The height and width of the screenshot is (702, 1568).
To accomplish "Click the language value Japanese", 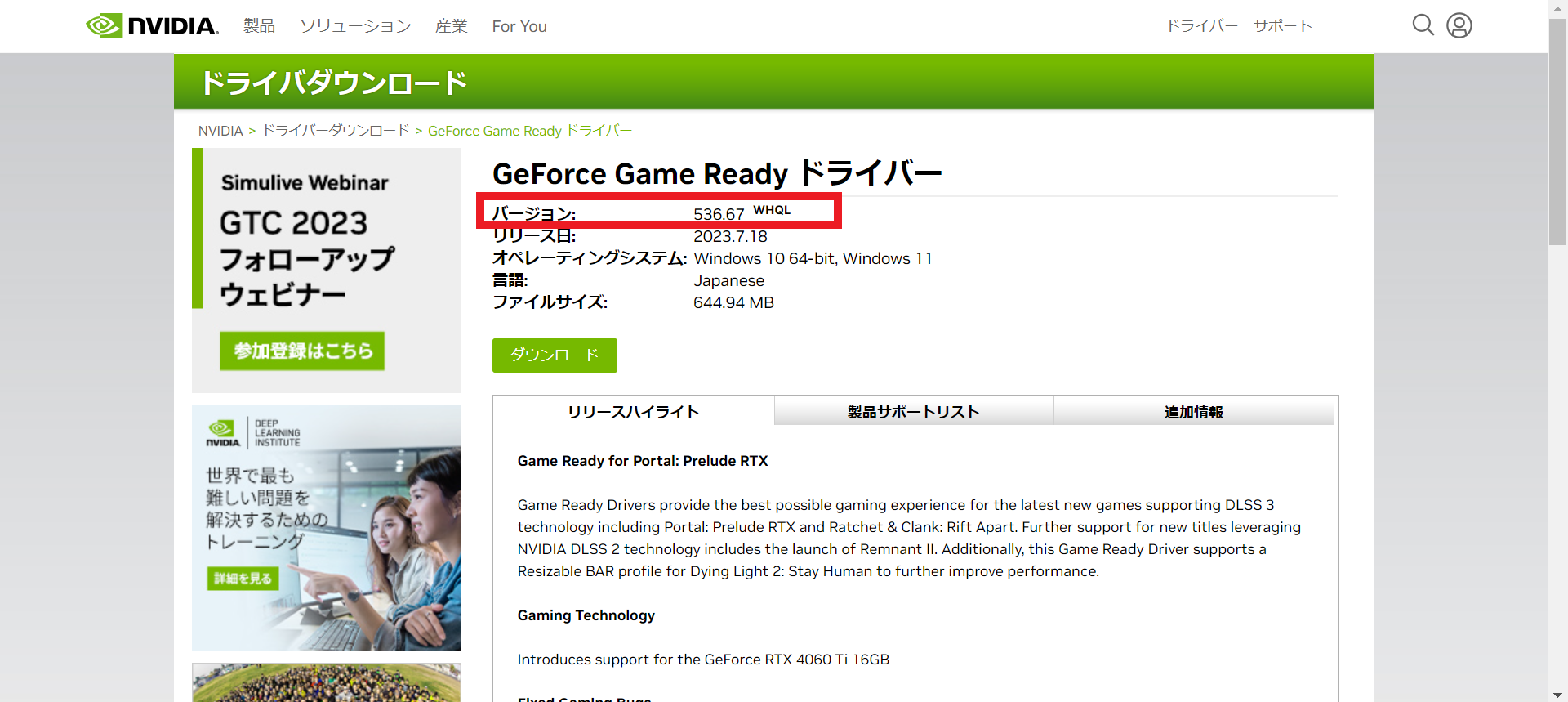I will [x=728, y=280].
